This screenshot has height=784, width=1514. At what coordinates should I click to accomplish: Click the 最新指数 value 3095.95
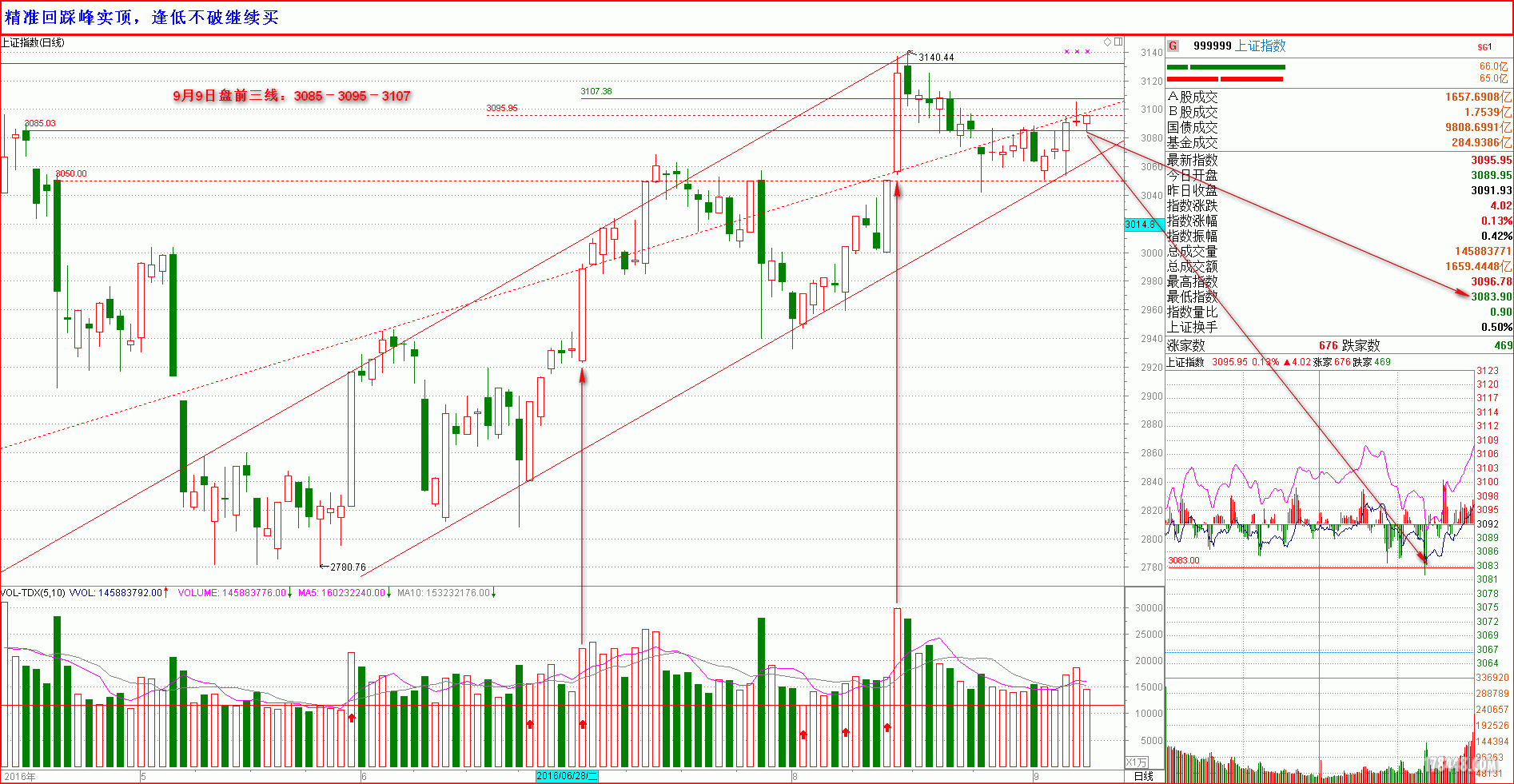[1492, 160]
